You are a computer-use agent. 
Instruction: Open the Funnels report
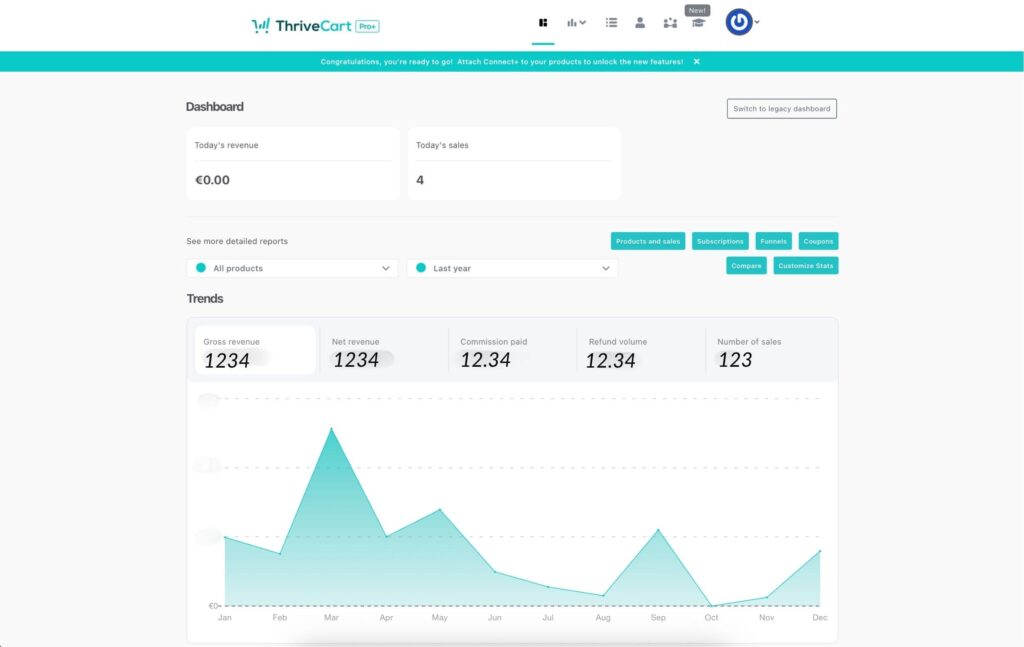(x=773, y=241)
